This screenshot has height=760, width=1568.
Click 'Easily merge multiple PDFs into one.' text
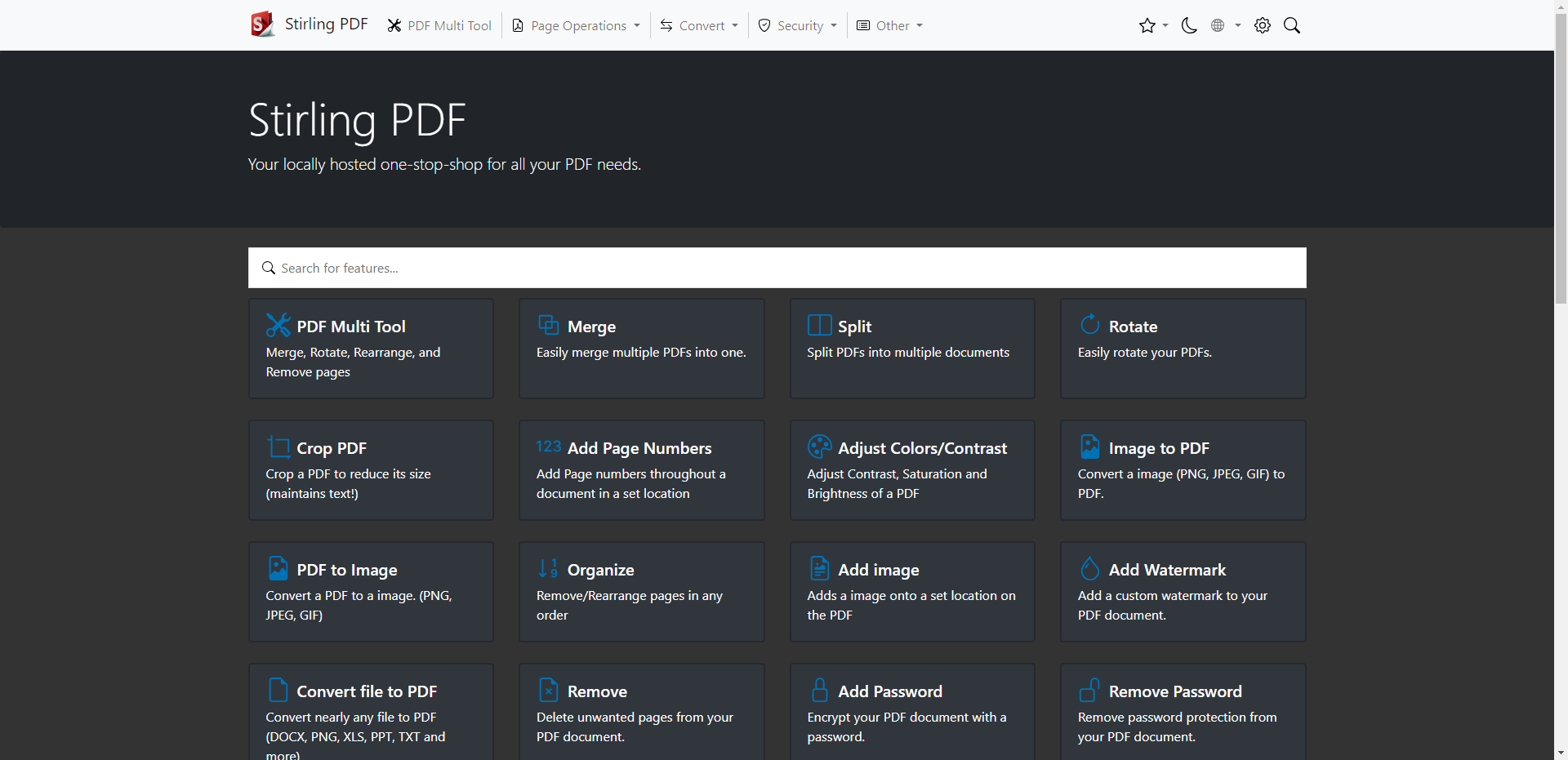pyautogui.click(x=641, y=353)
